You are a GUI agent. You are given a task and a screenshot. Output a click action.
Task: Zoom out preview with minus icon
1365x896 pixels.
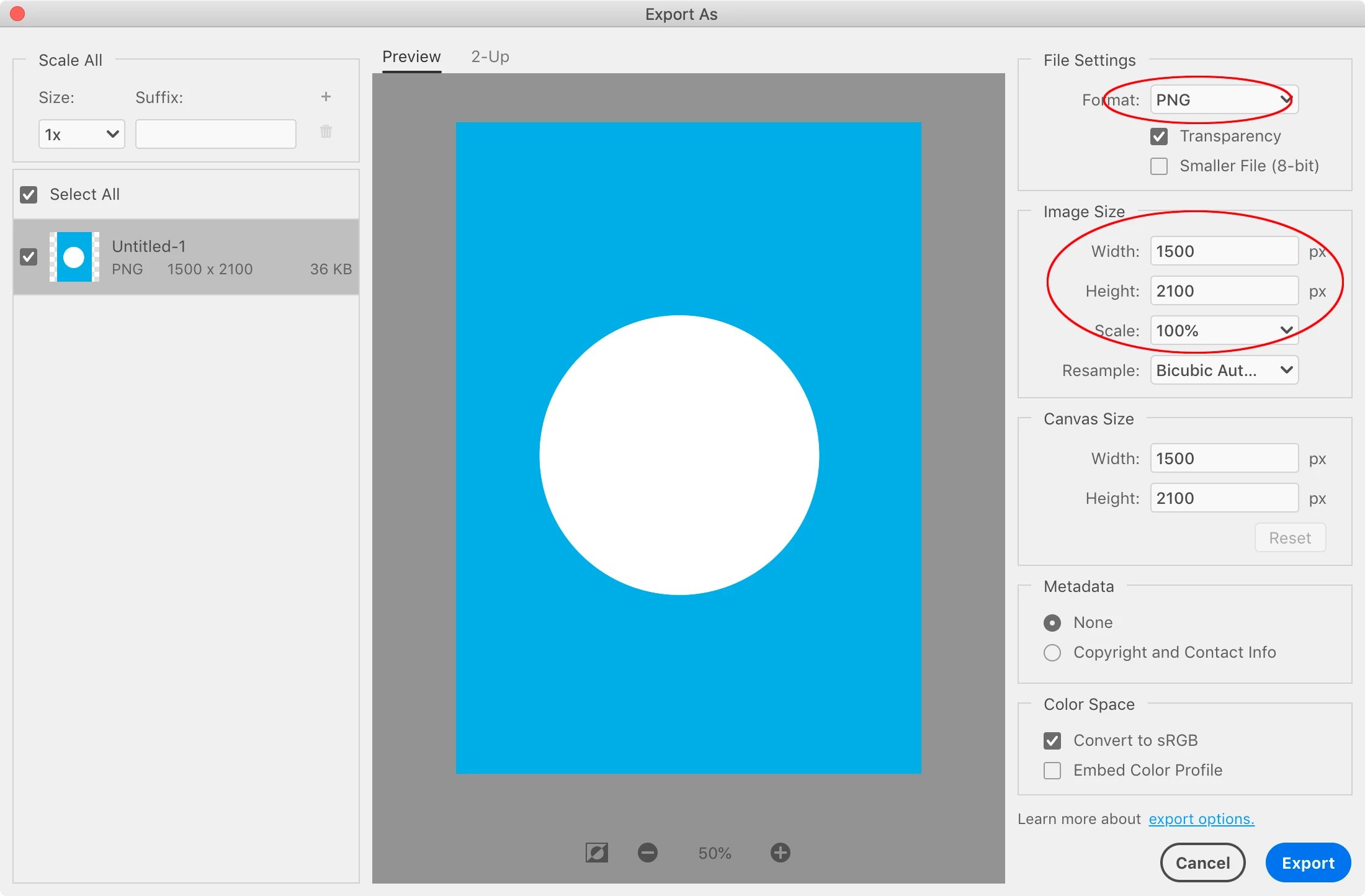[647, 853]
